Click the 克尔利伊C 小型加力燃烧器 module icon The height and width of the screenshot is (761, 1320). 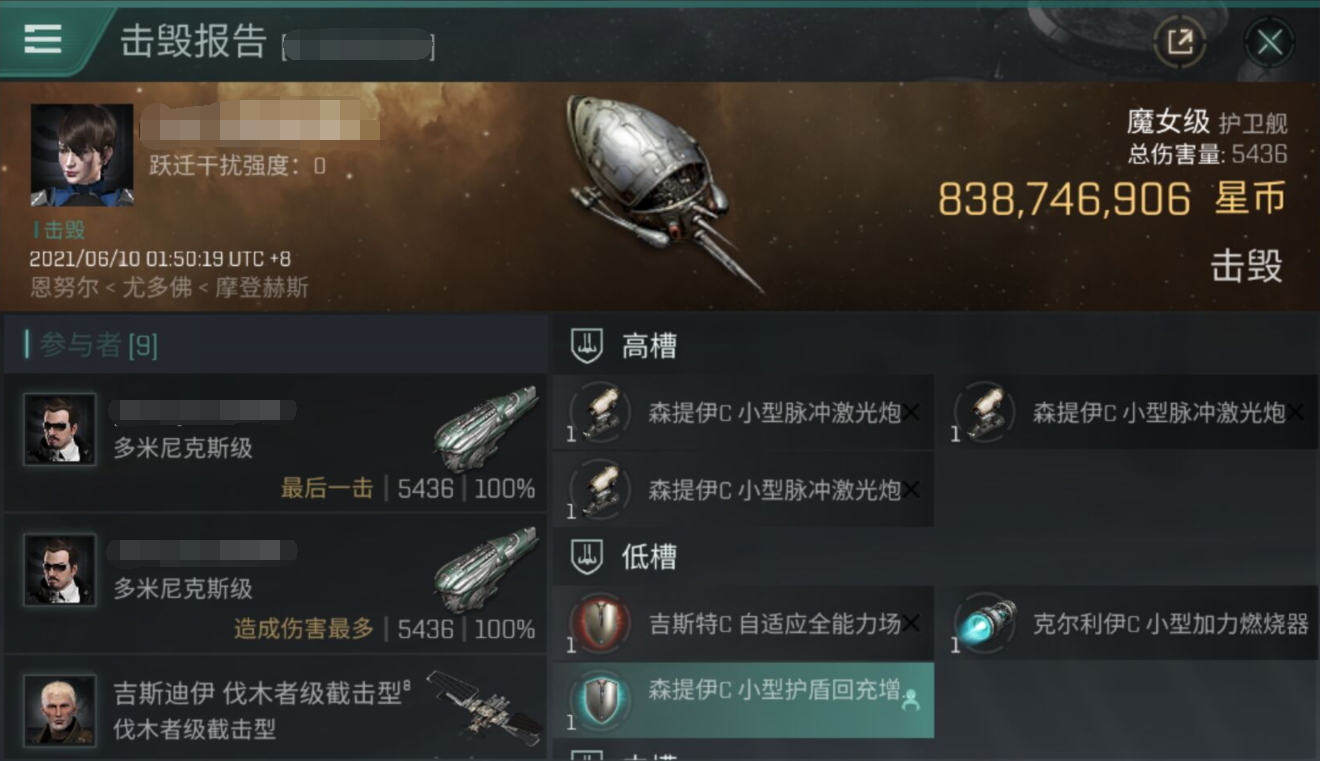tap(985, 623)
